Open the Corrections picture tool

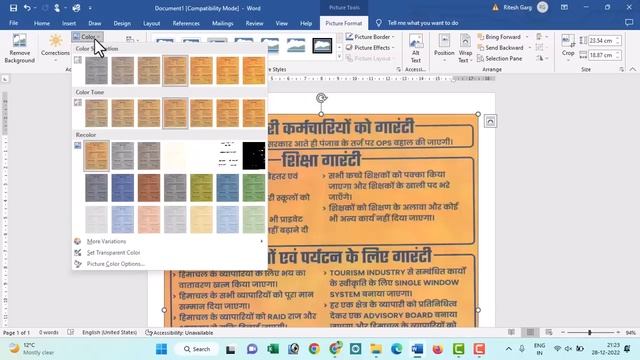(x=56, y=48)
